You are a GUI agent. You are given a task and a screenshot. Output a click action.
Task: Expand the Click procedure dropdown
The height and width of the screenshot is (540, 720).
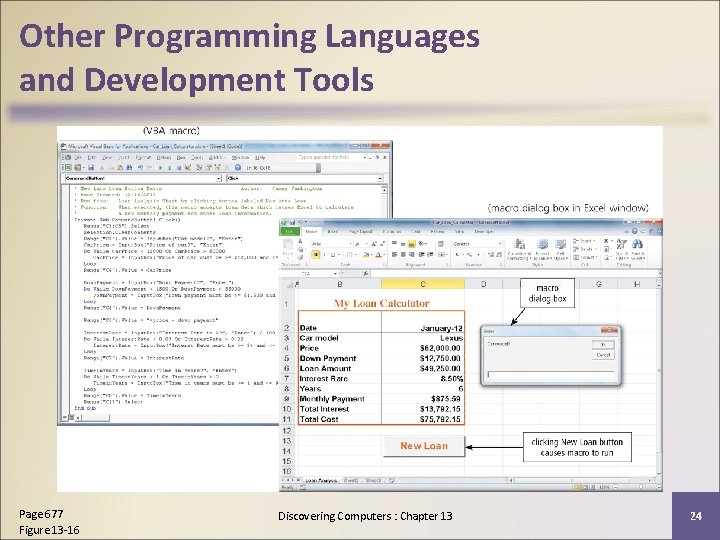tap(380, 178)
